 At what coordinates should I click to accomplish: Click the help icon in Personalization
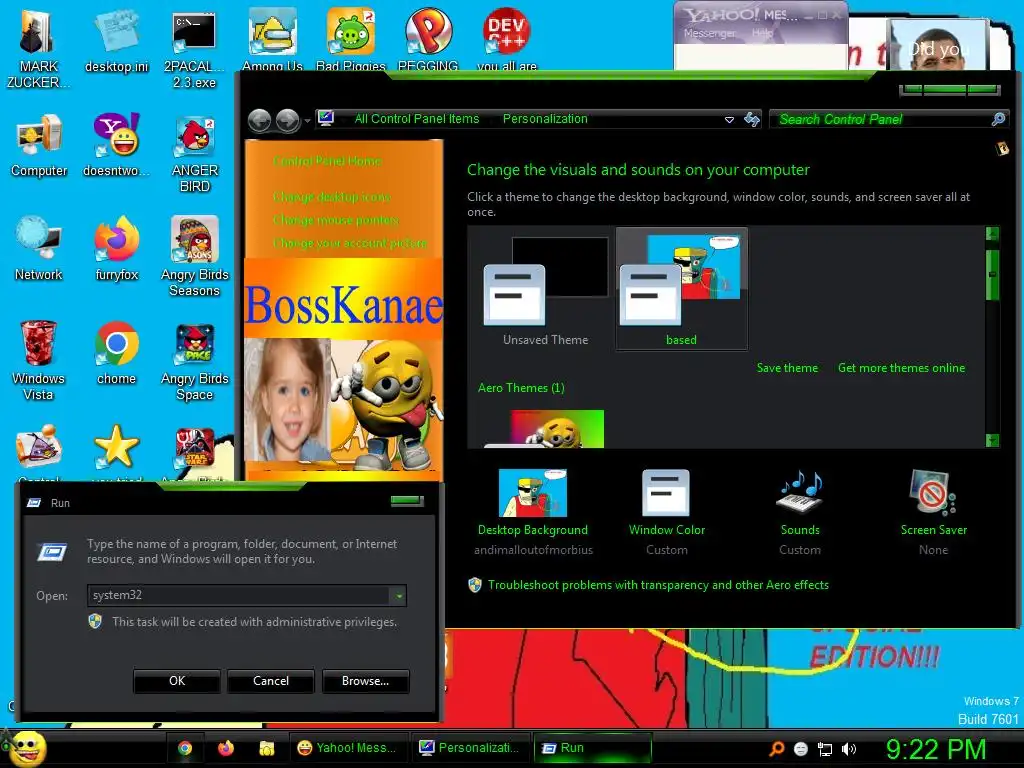click(1002, 148)
